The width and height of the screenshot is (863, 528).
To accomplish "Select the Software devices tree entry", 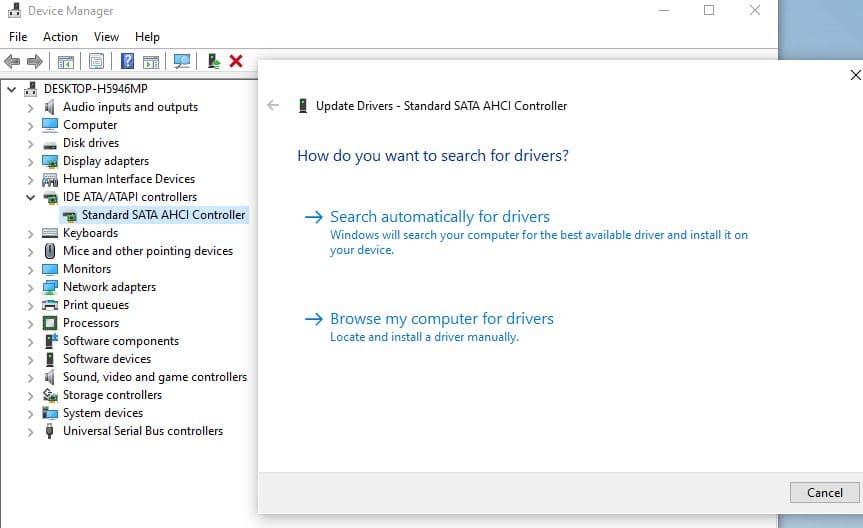I will (x=107, y=359).
